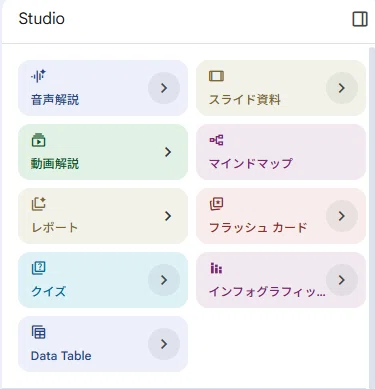Expand options arrow for クイズ
This screenshot has height=389, width=375.
click(164, 280)
